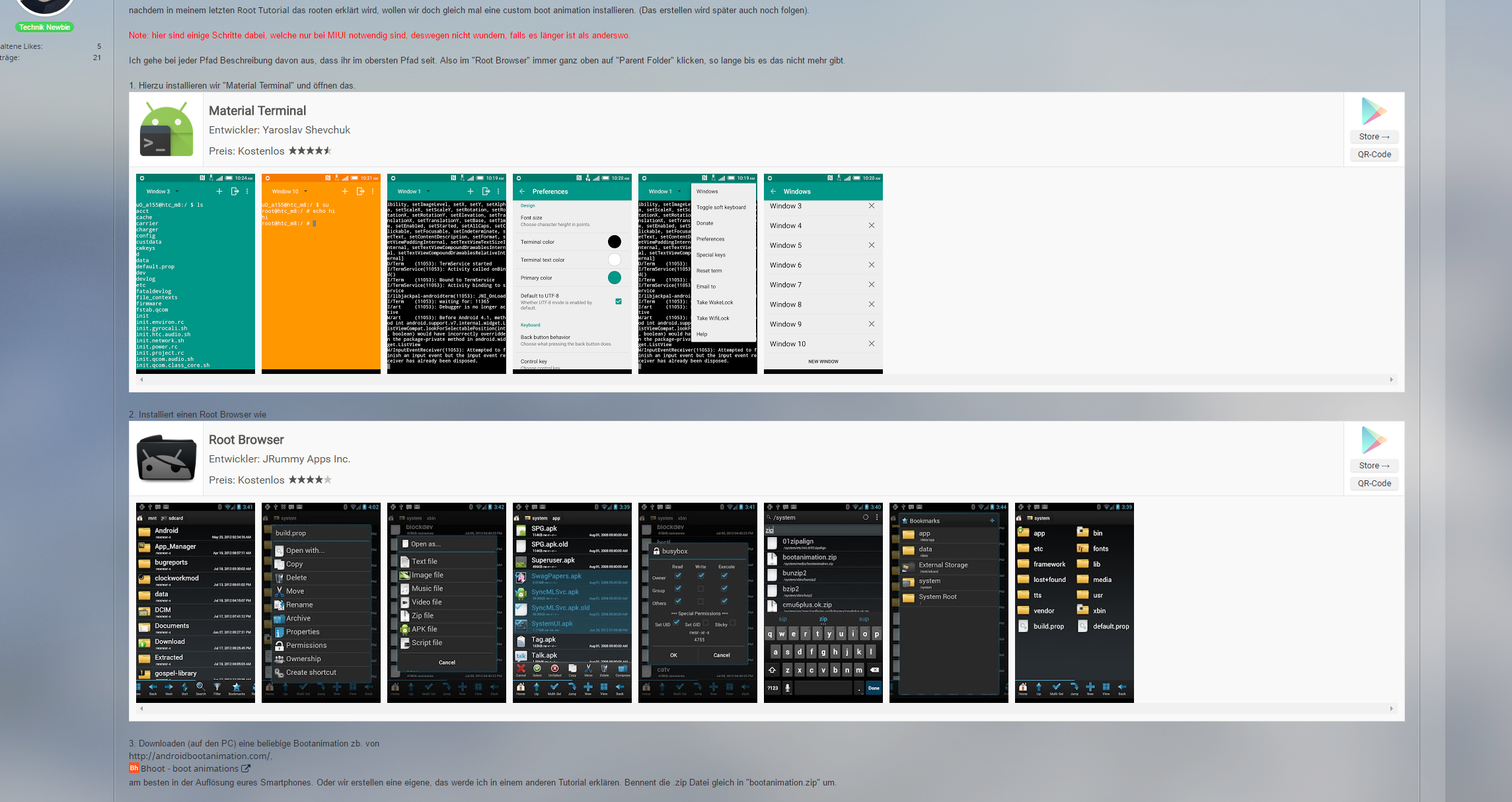1512x802 pixels.
Task: Open the Bhoot - boot animations link
Action: (189, 768)
